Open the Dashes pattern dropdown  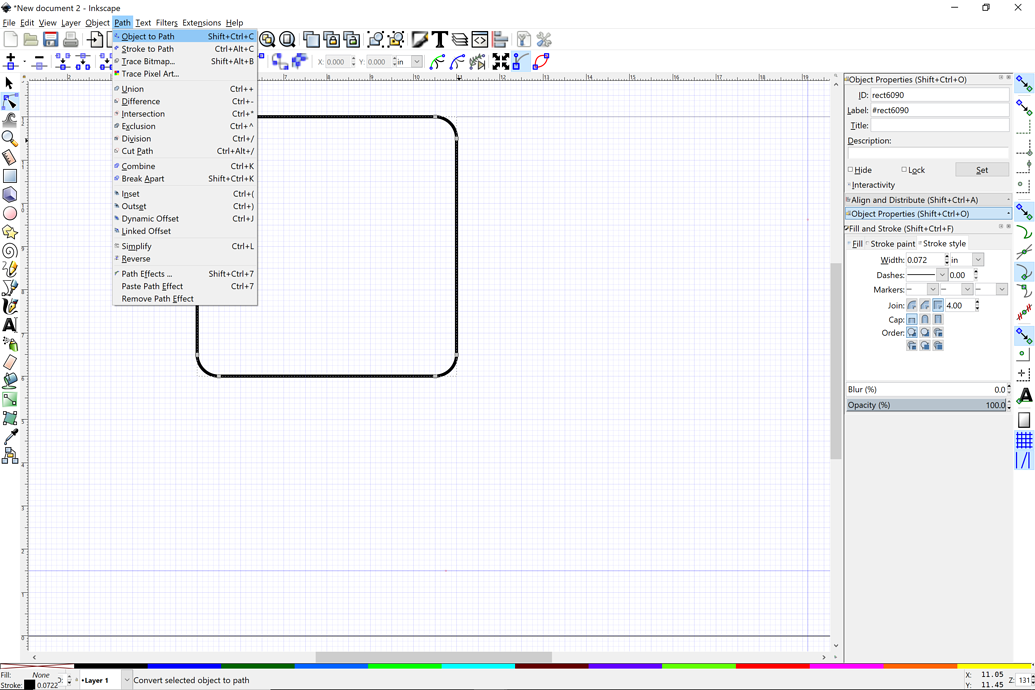(x=942, y=275)
